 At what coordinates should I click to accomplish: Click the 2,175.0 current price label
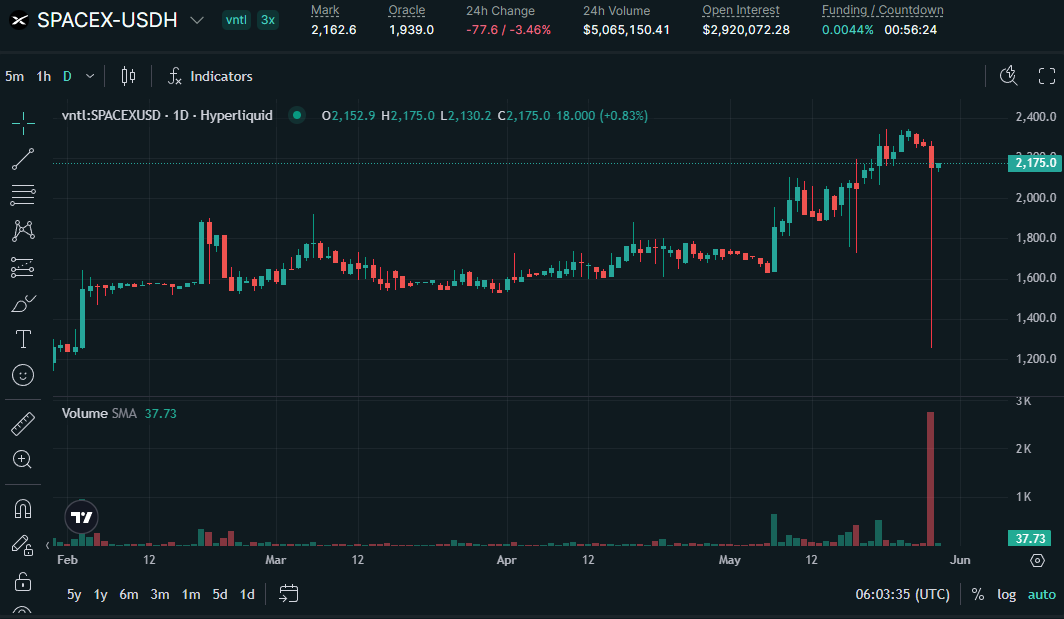1035,163
